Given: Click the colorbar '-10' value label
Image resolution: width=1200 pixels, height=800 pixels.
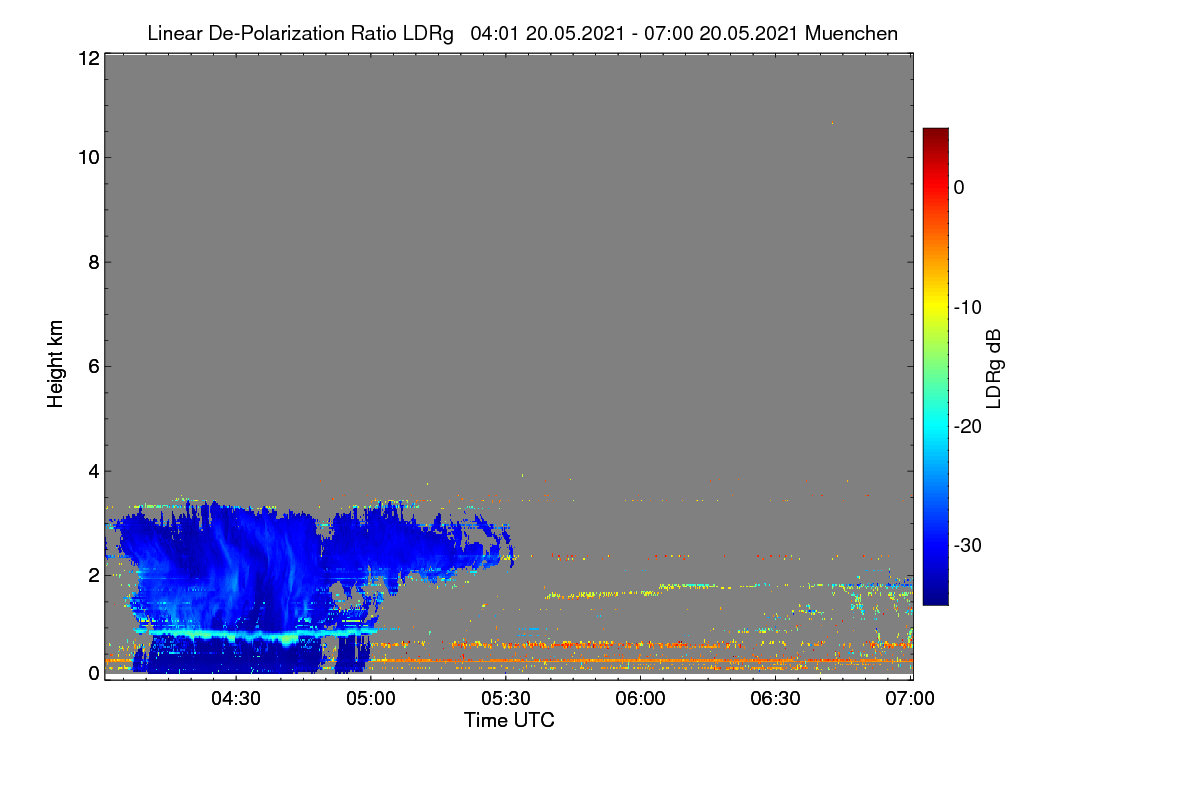Looking at the screenshot, I should 968,307.
